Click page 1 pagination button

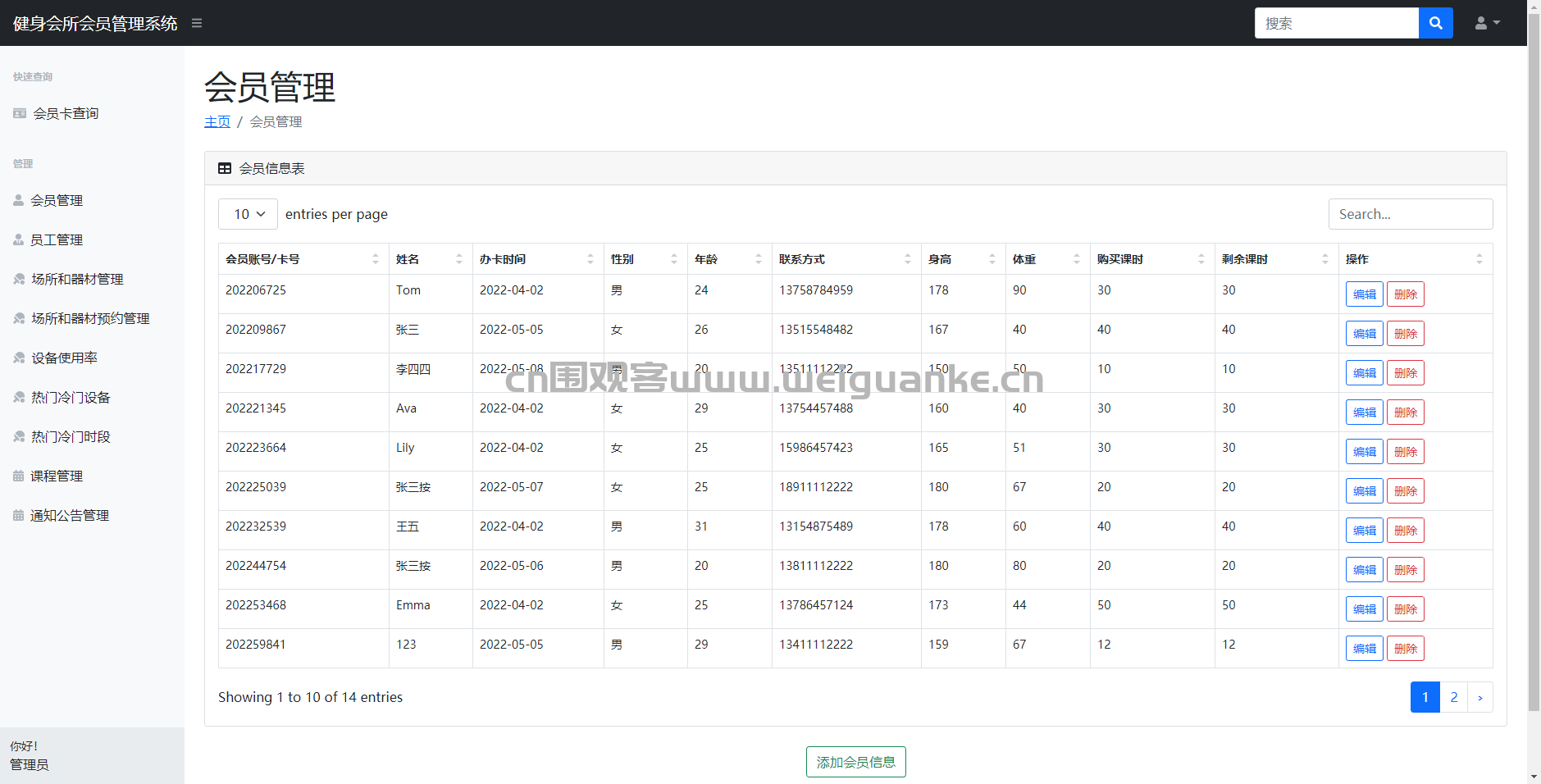[x=1425, y=697]
